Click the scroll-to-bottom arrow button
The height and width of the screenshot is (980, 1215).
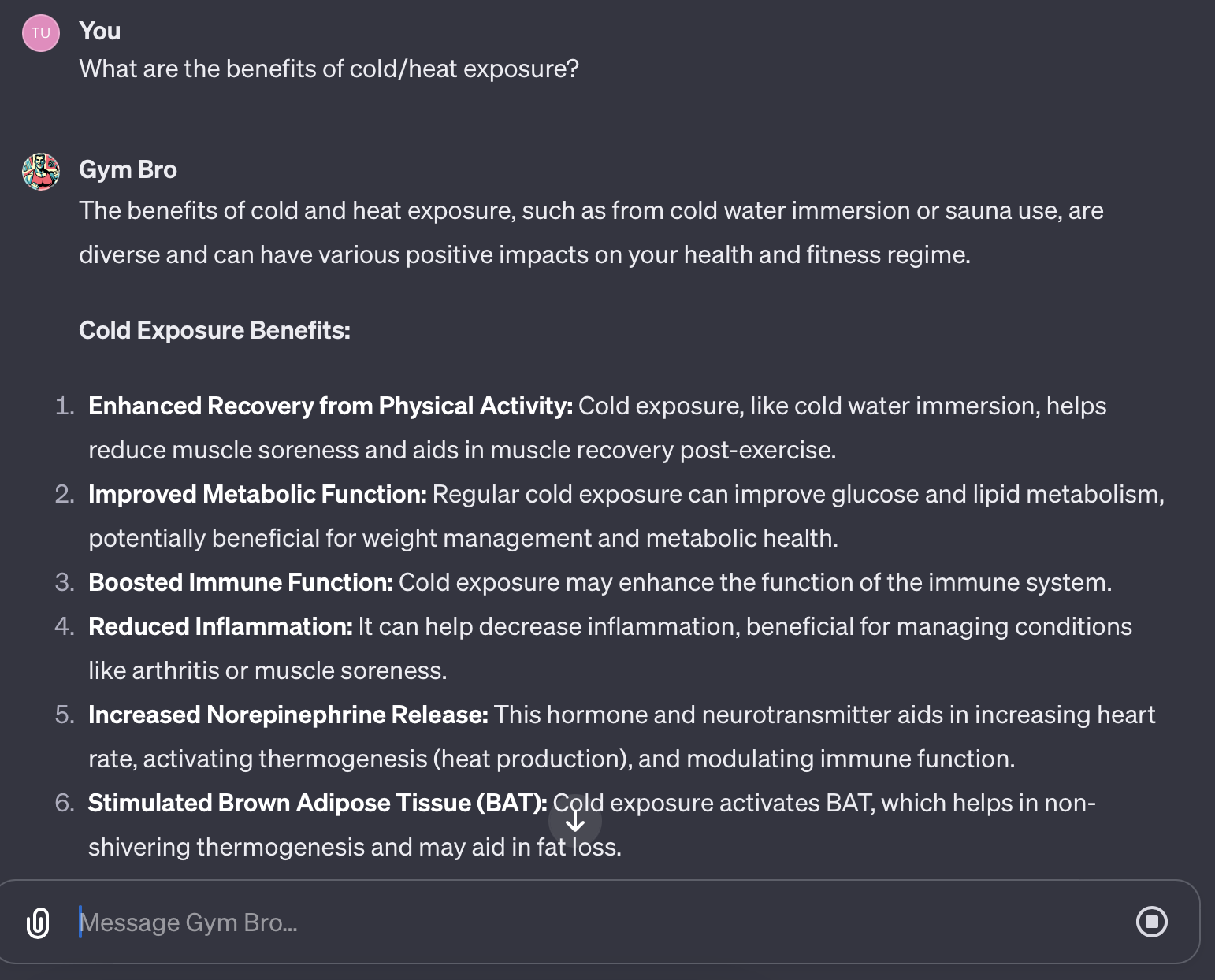click(575, 822)
